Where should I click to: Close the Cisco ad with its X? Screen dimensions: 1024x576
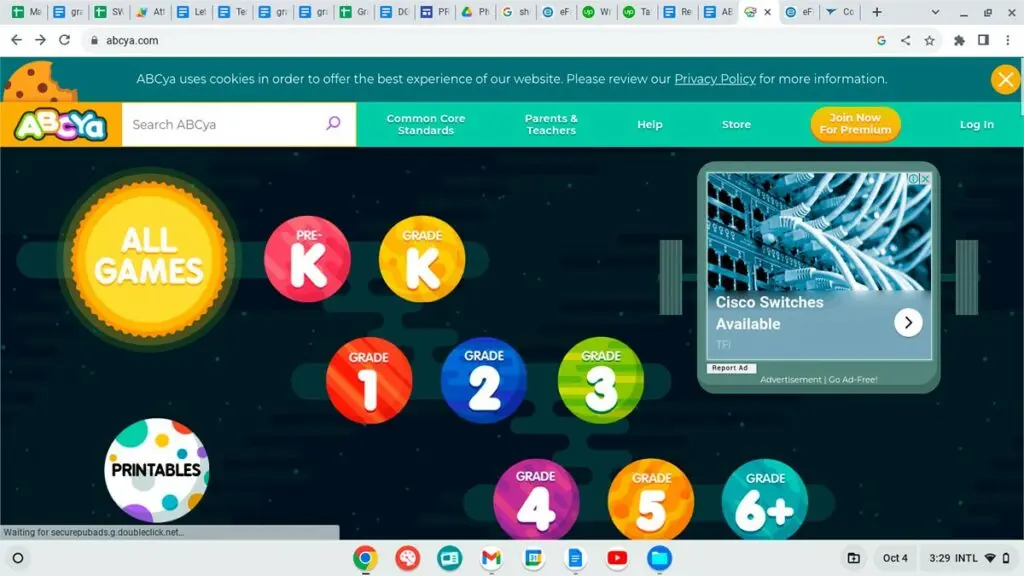(925, 178)
